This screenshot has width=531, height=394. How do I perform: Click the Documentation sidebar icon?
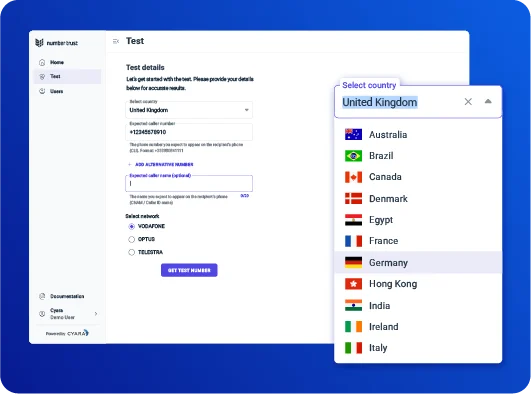click(x=42, y=296)
